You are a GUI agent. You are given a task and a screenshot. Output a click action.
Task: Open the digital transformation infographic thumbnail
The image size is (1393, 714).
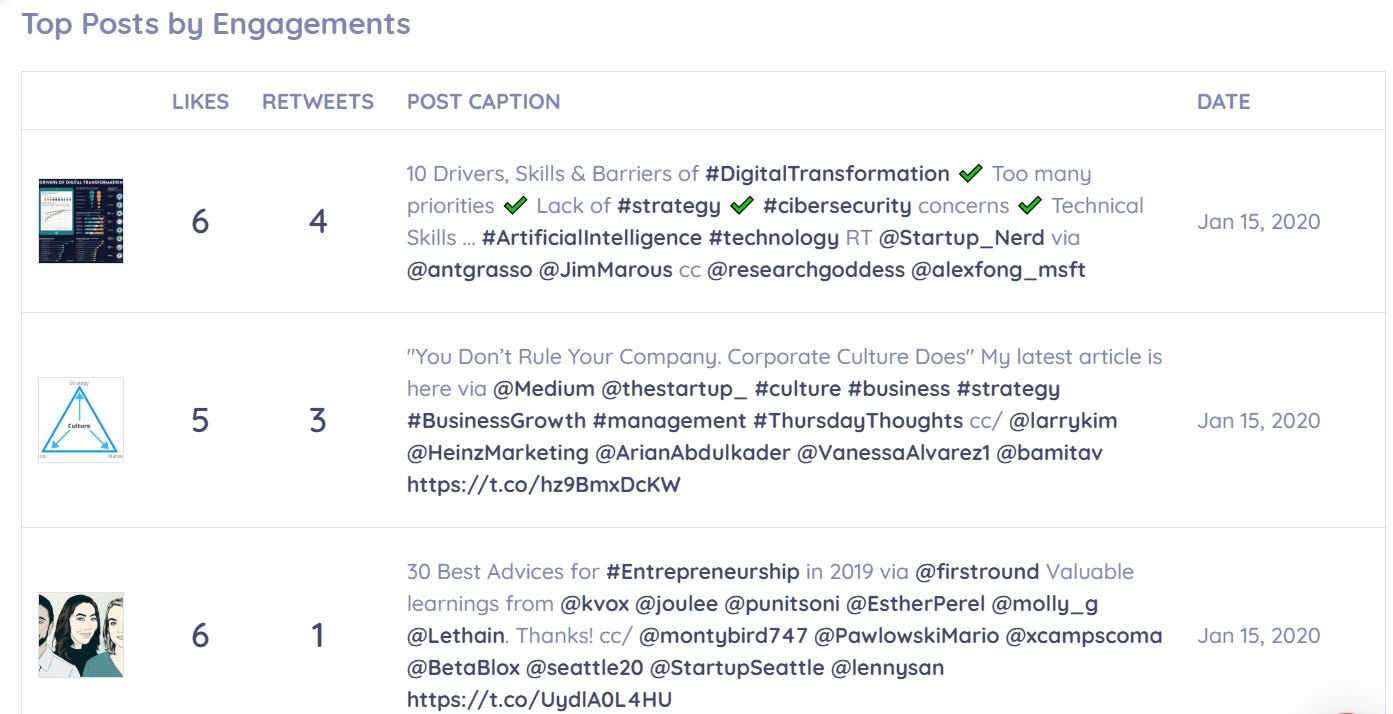pyautogui.click(x=81, y=221)
